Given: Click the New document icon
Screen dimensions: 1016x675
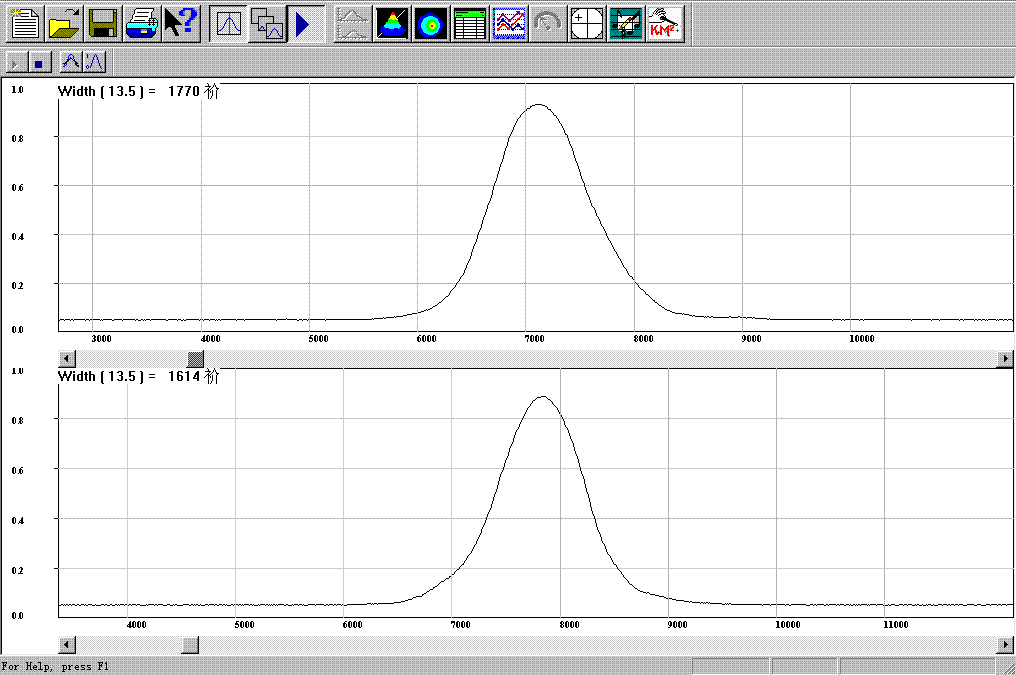Looking at the screenshot, I should coord(25,23).
